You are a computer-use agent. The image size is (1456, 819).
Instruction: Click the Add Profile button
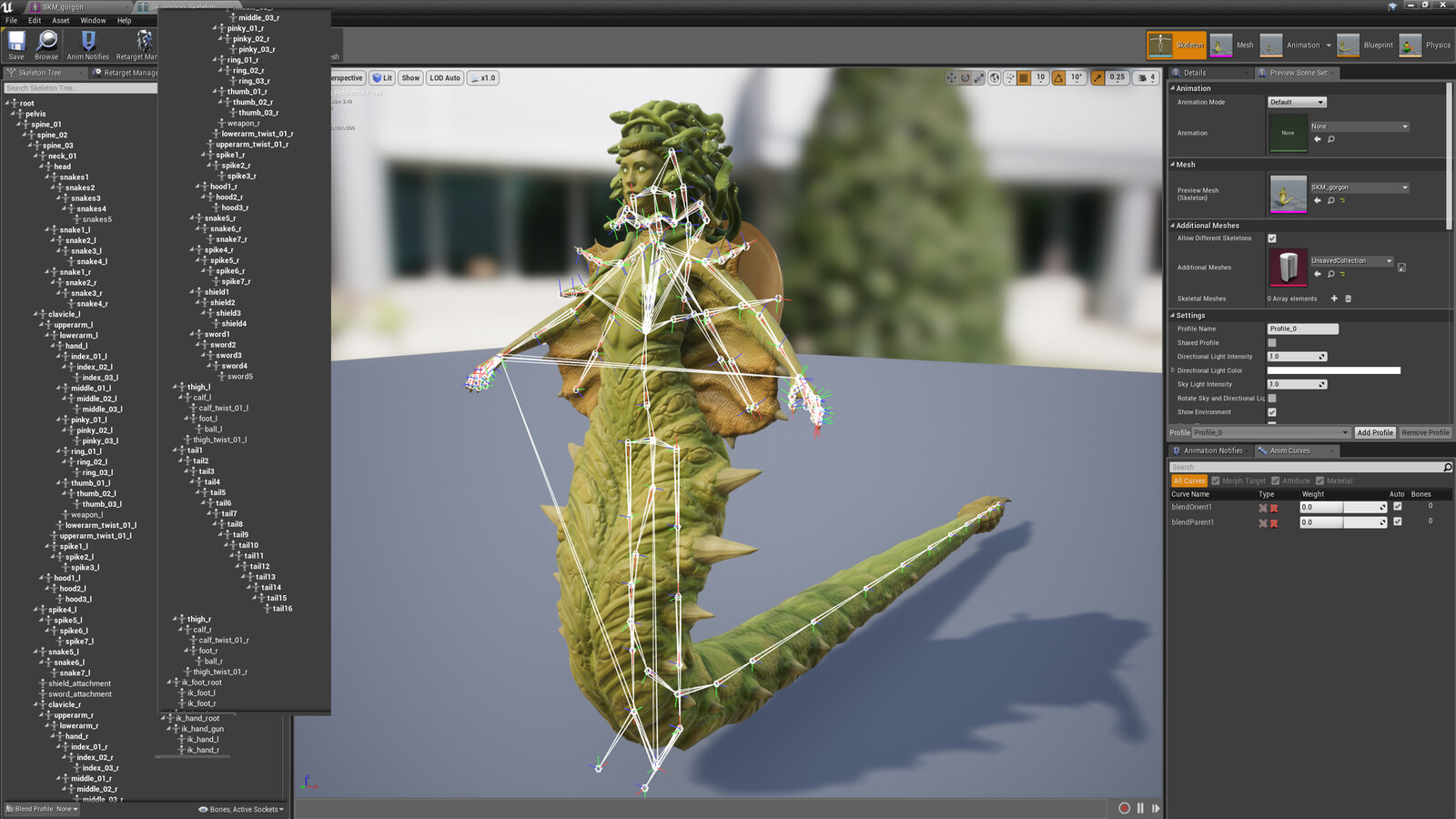pyautogui.click(x=1375, y=433)
